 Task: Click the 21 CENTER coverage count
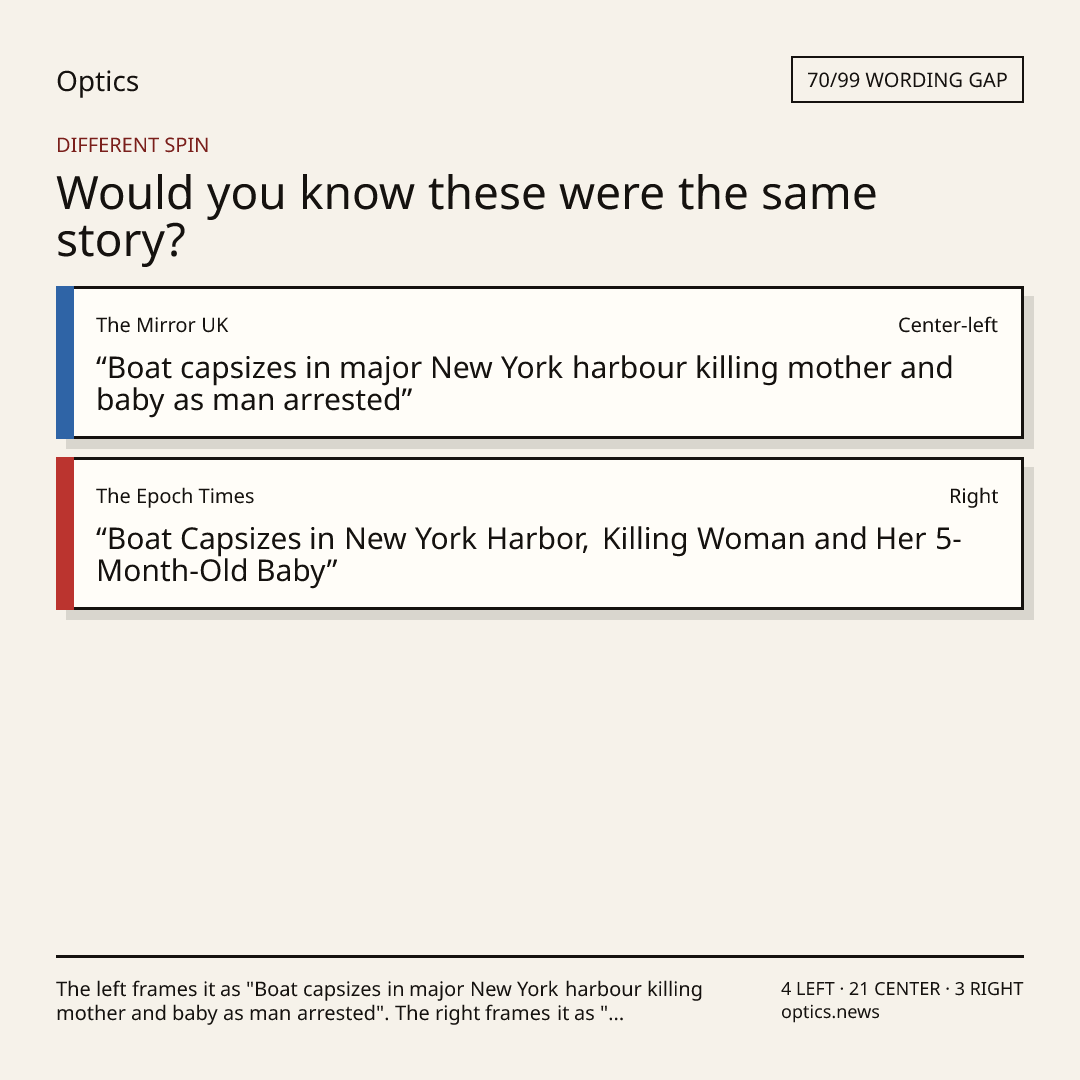pos(894,989)
